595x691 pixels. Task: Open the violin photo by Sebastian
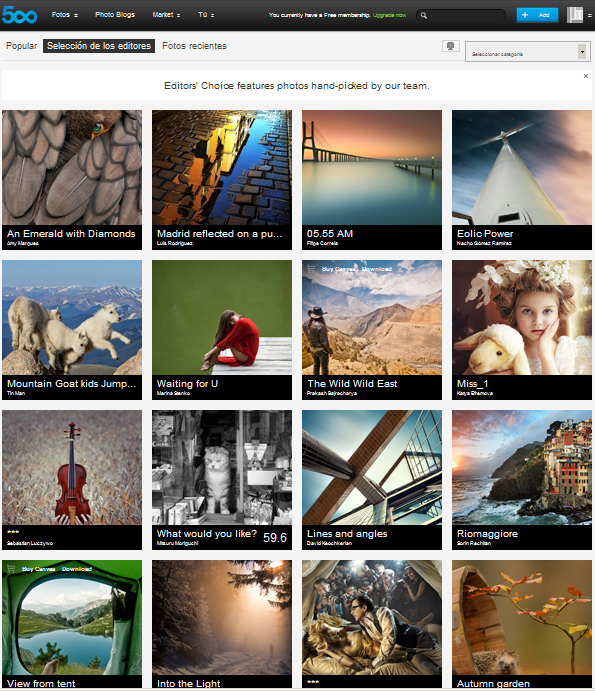[72, 467]
